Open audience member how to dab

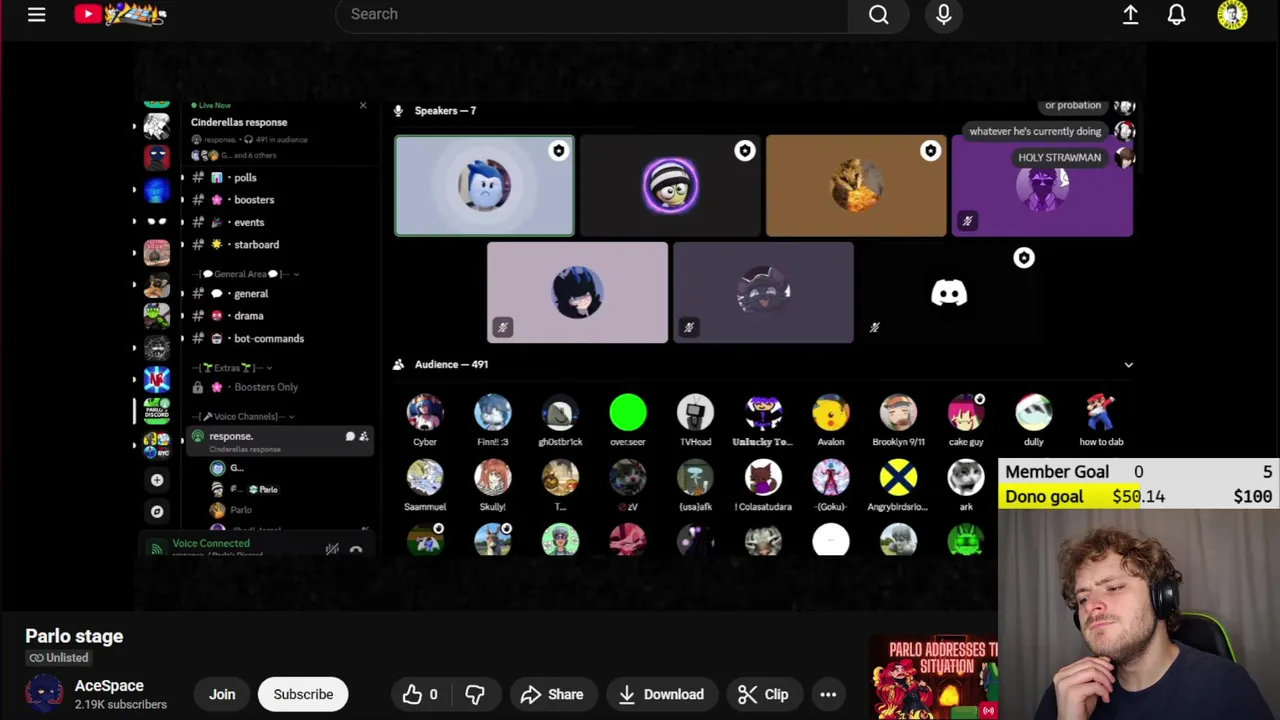pyautogui.click(x=1101, y=420)
